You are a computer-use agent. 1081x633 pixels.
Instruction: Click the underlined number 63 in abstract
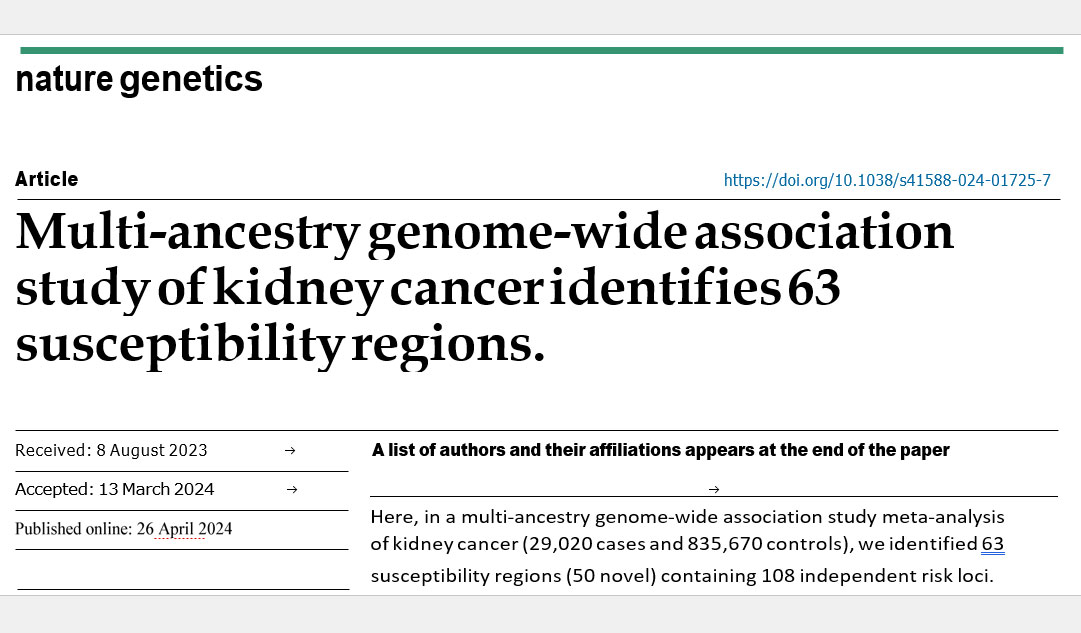point(993,544)
